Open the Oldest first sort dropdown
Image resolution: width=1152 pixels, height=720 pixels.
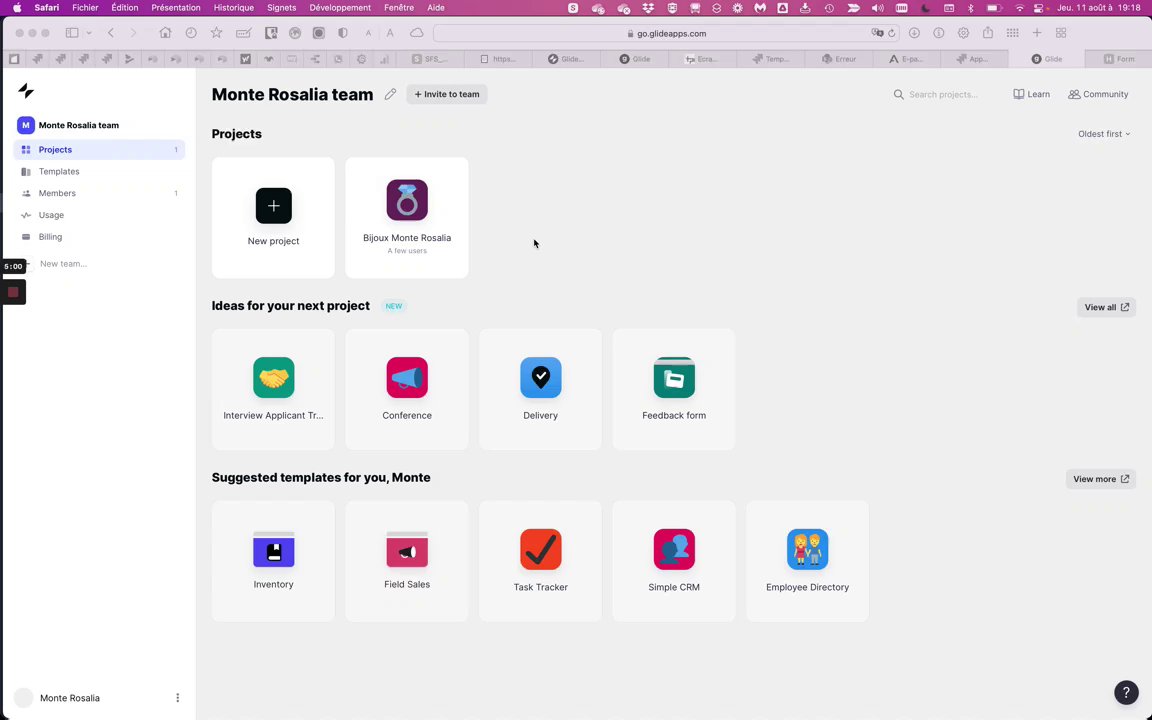(1104, 134)
